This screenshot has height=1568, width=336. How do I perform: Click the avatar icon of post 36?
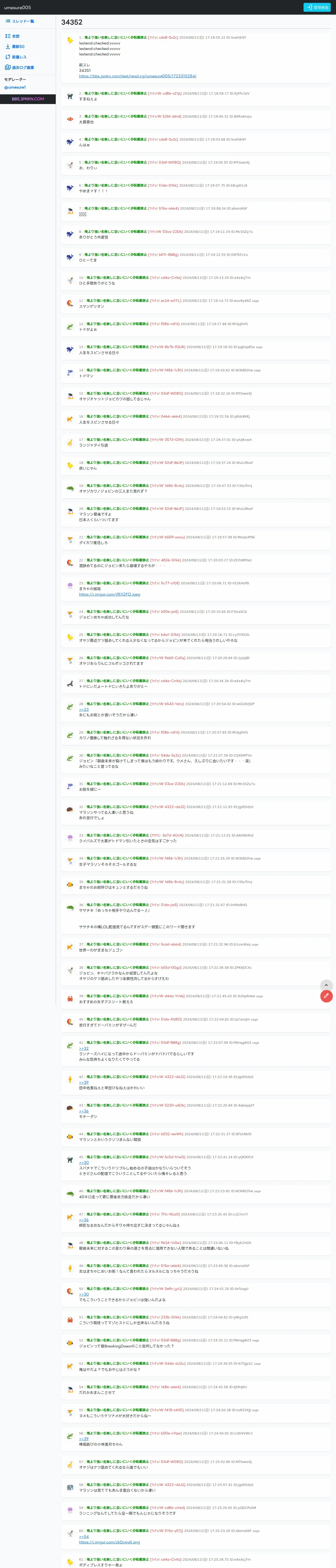[70, 908]
